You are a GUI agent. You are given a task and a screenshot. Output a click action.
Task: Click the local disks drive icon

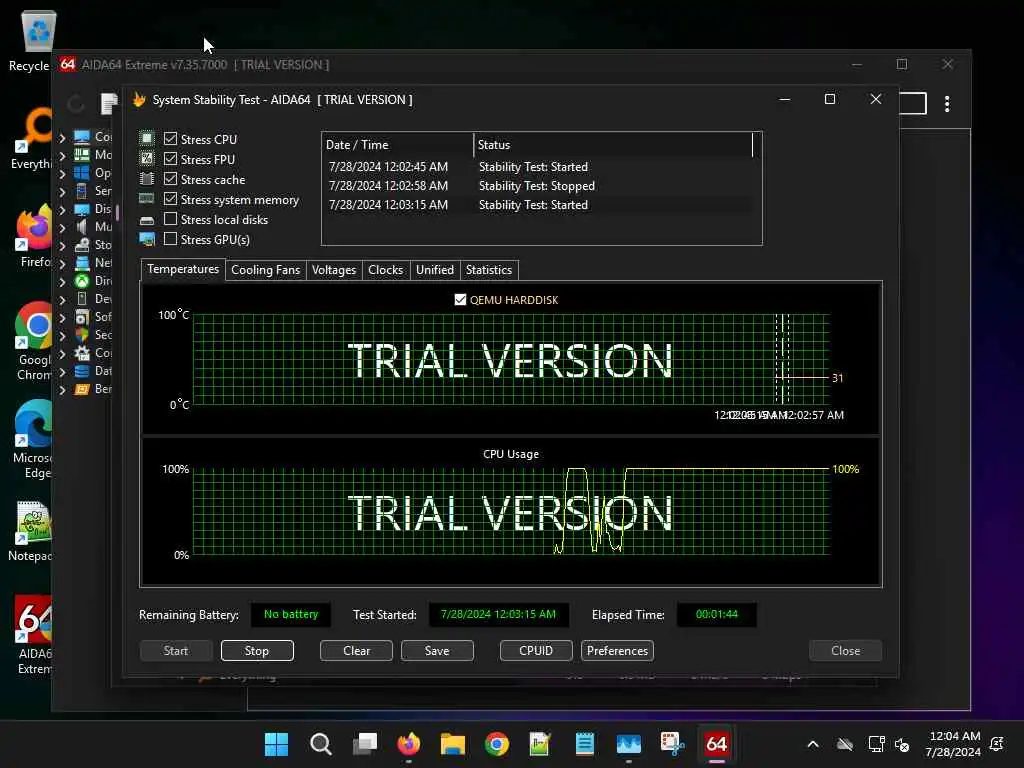click(147, 220)
